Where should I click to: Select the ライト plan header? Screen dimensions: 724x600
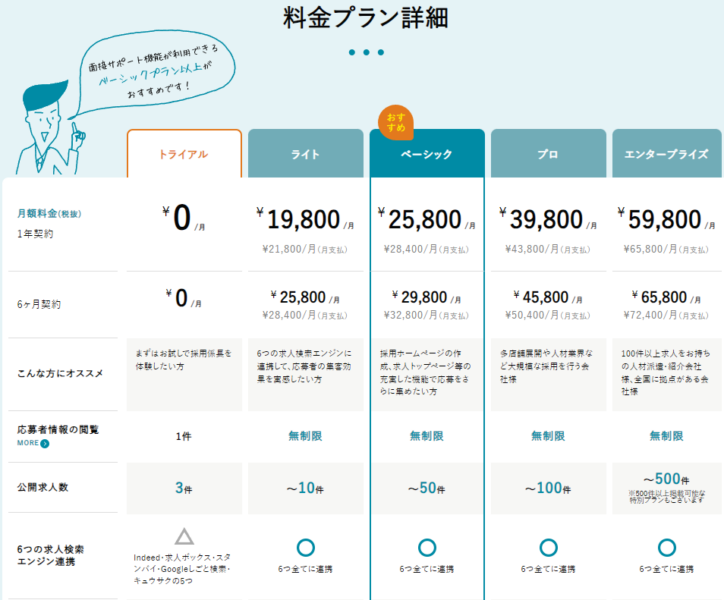[306, 154]
